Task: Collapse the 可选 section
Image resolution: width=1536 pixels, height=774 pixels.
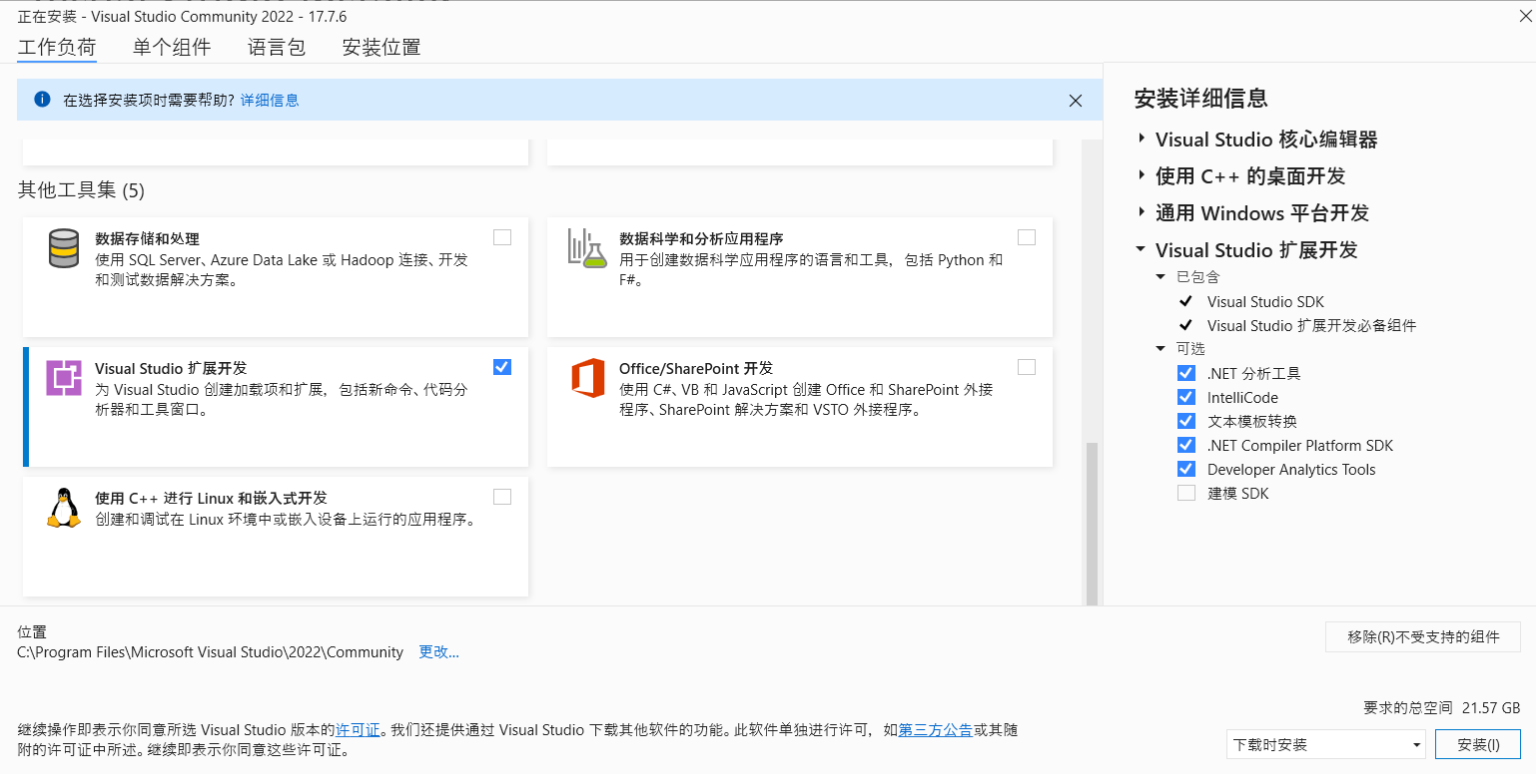Action: click(1161, 349)
